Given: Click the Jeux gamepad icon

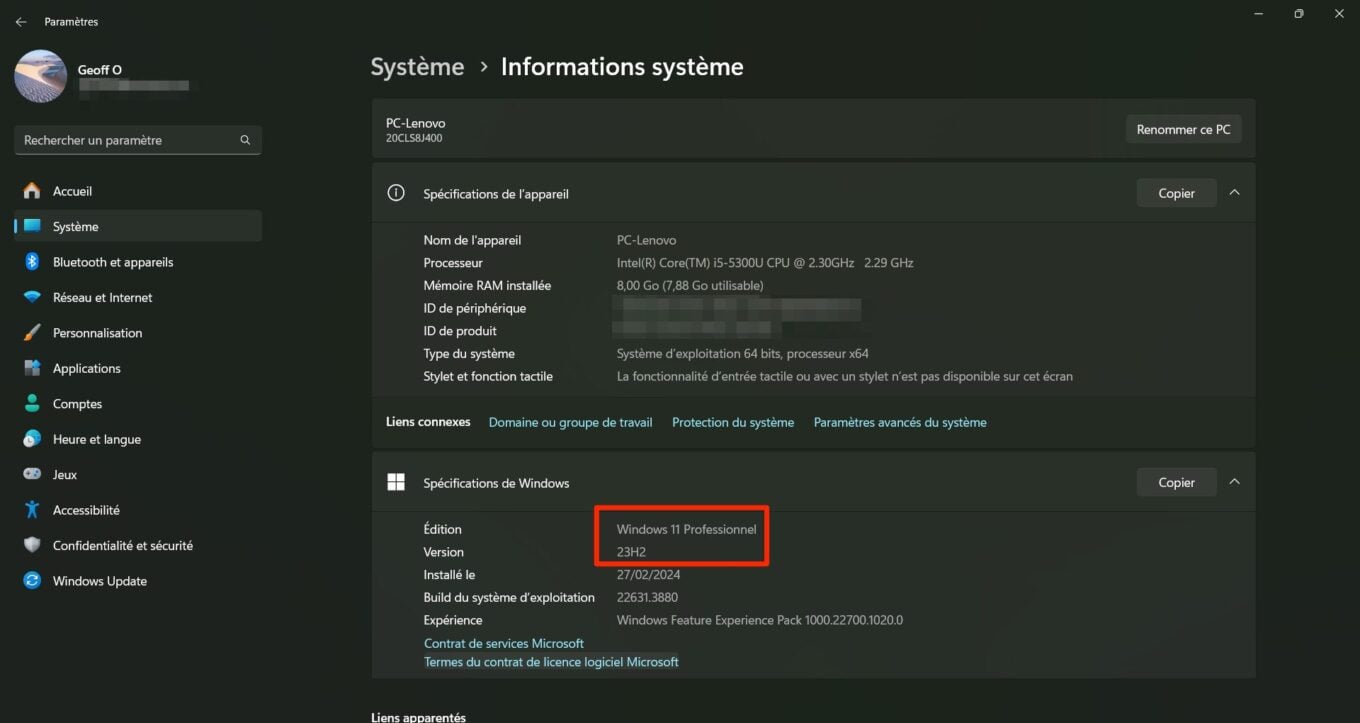Looking at the screenshot, I should 32,474.
